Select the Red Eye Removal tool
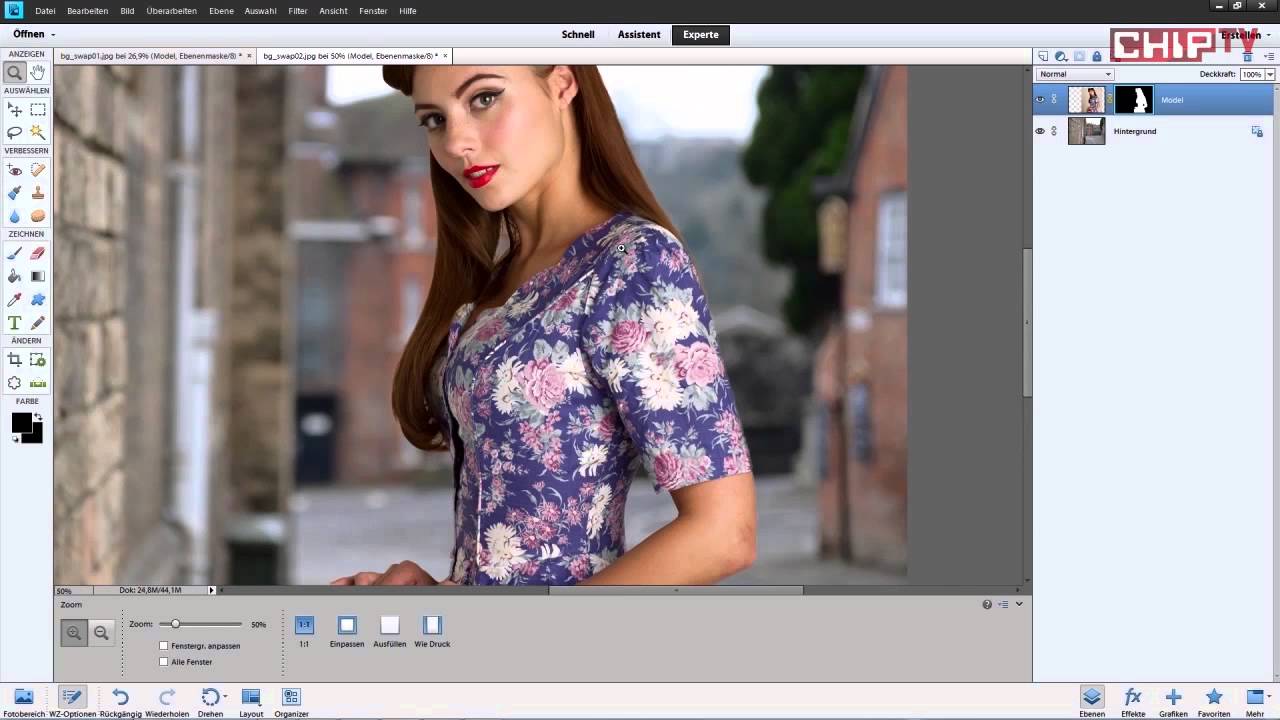This screenshot has width=1280, height=720. [15, 170]
